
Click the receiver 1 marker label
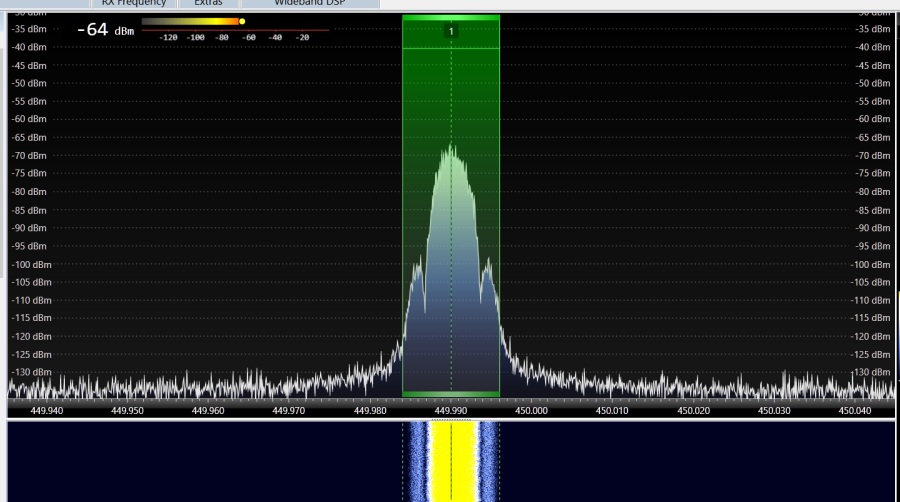pos(451,32)
